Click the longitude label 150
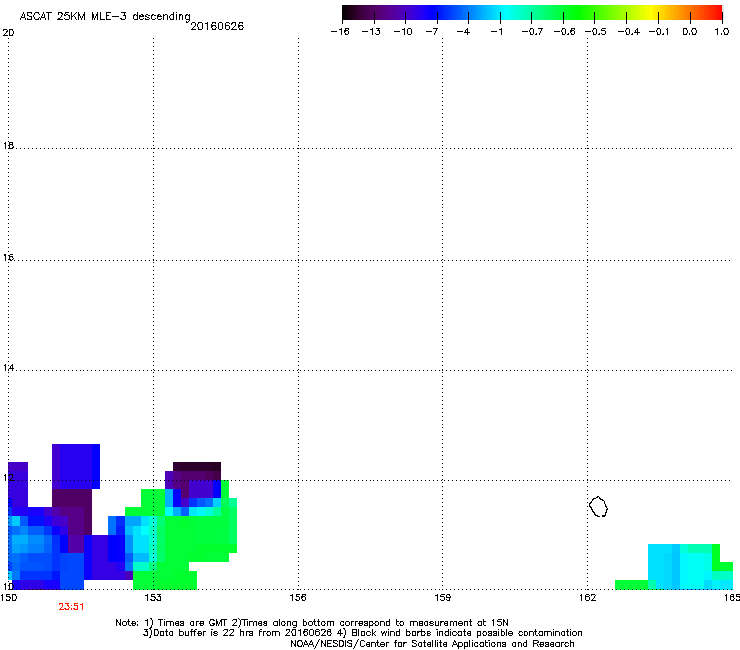 (x=8, y=598)
